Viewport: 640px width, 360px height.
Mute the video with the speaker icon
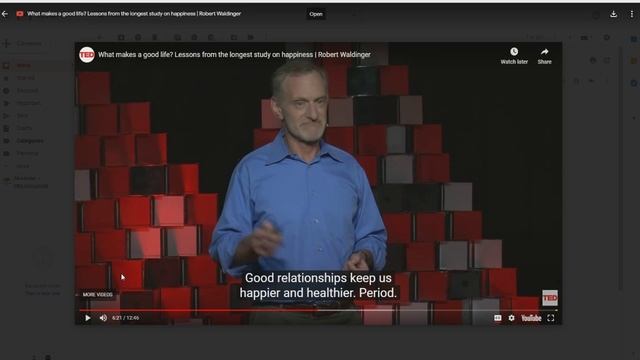pos(103,318)
